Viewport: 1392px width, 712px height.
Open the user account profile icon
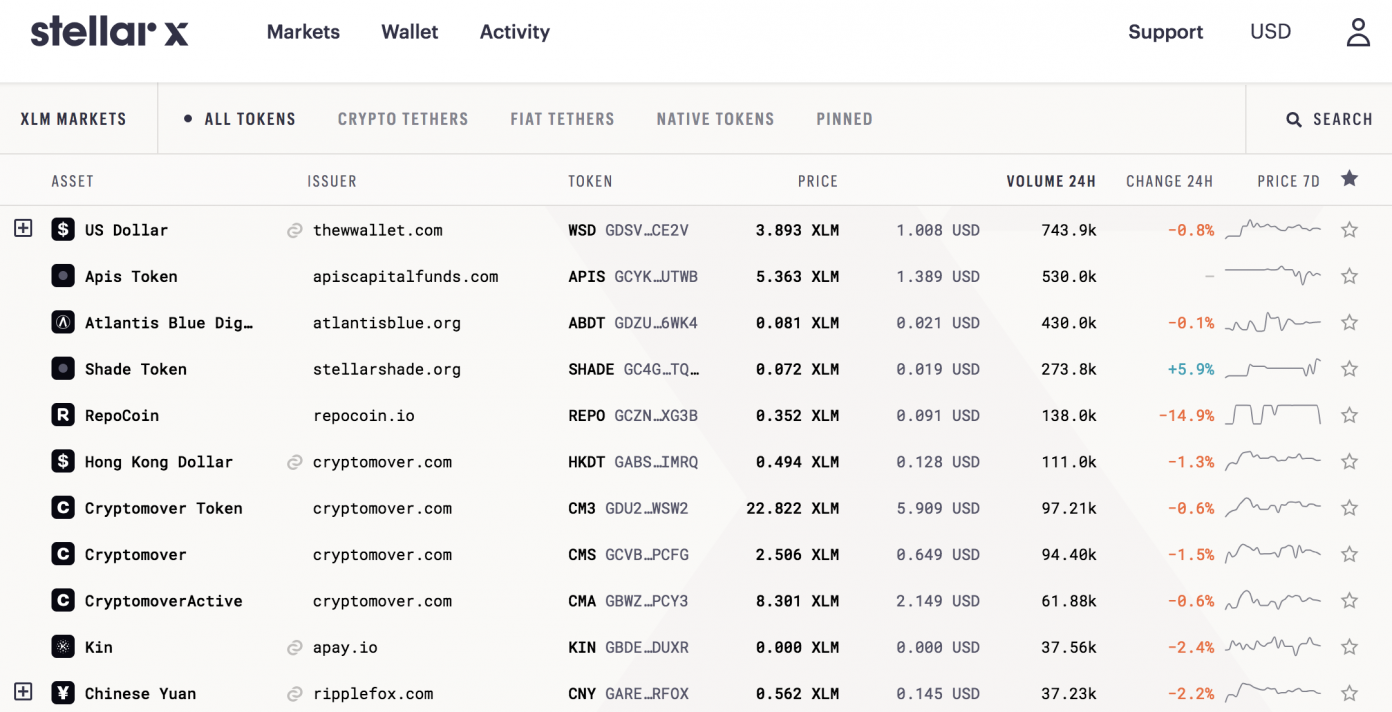(1357, 32)
